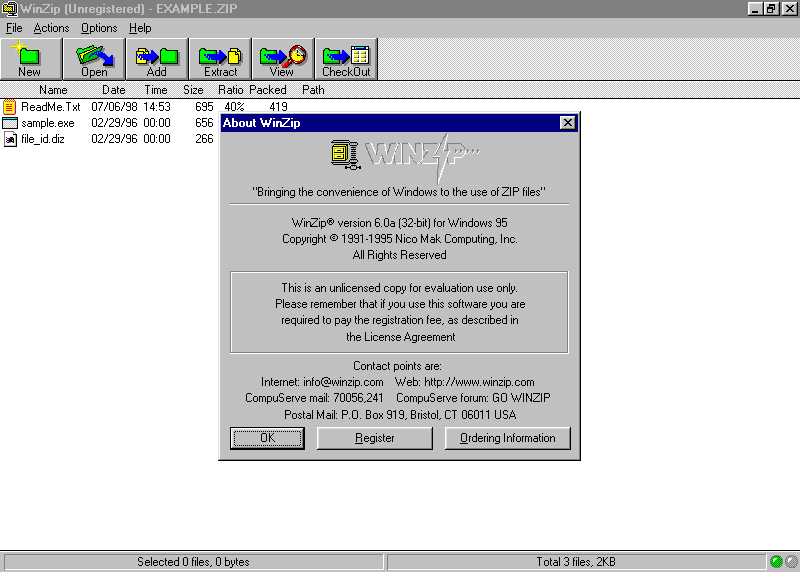800x572 pixels.
Task: Click the info@winzip.com email text
Action: (x=343, y=382)
